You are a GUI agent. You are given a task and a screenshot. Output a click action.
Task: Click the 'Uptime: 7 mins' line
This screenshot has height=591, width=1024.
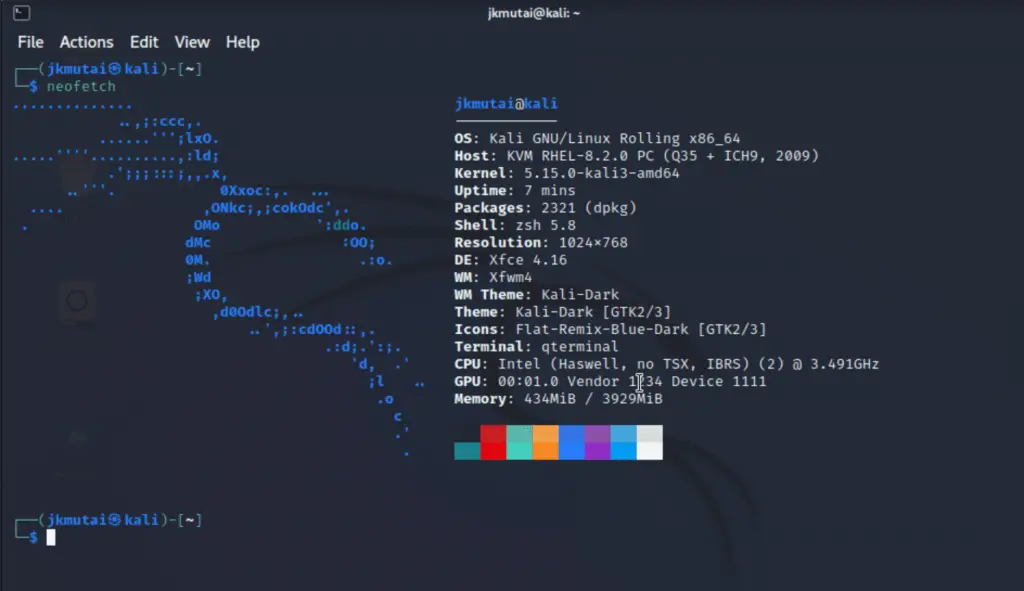pos(515,190)
